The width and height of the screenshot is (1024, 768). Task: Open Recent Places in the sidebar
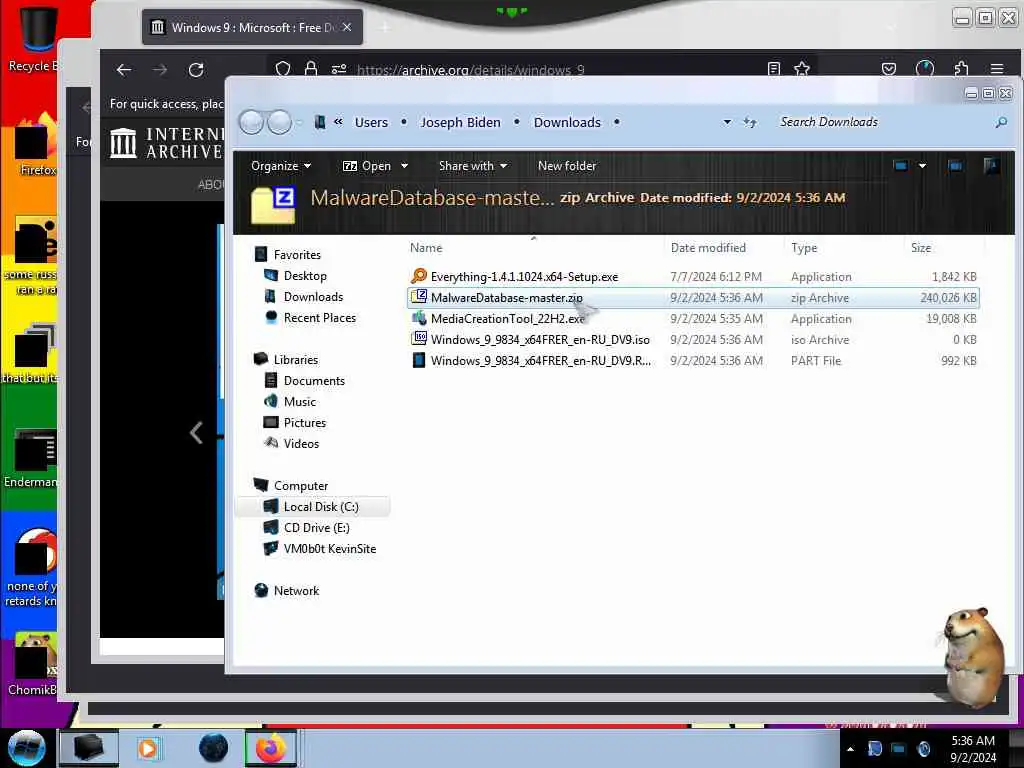click(319, 317)
